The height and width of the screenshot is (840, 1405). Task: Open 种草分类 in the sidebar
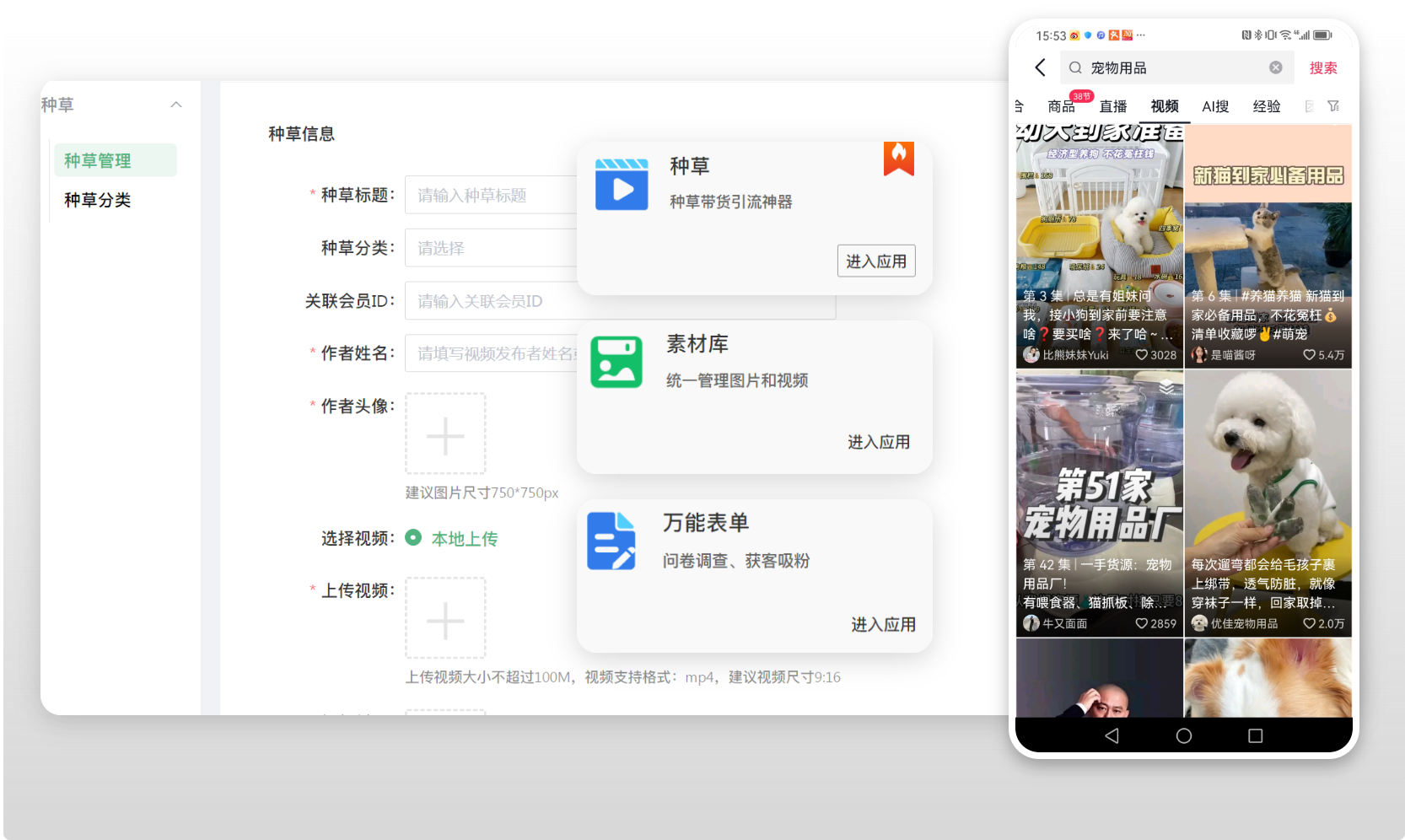click(x=98, y=200)
